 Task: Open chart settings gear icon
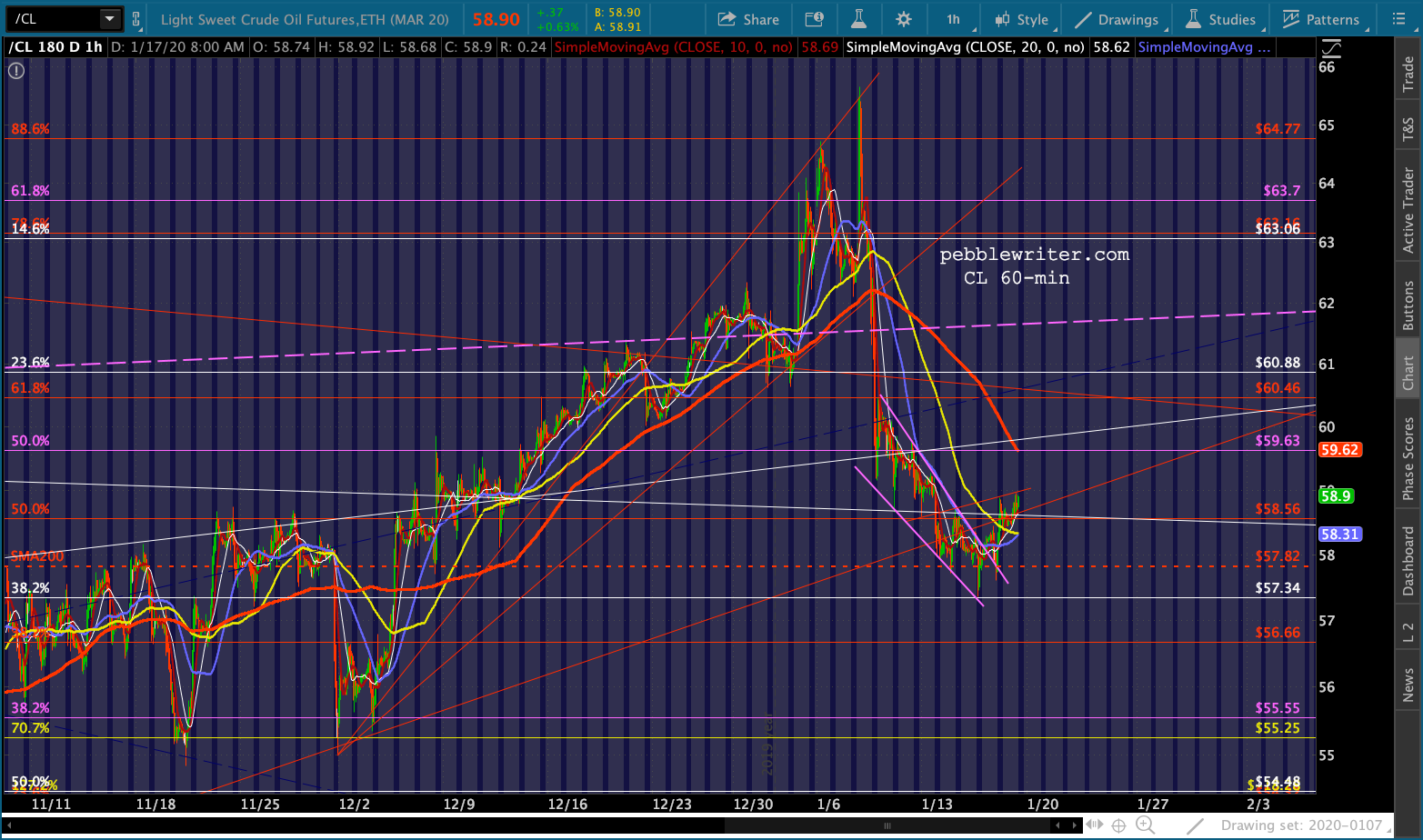tap(904, 19)
